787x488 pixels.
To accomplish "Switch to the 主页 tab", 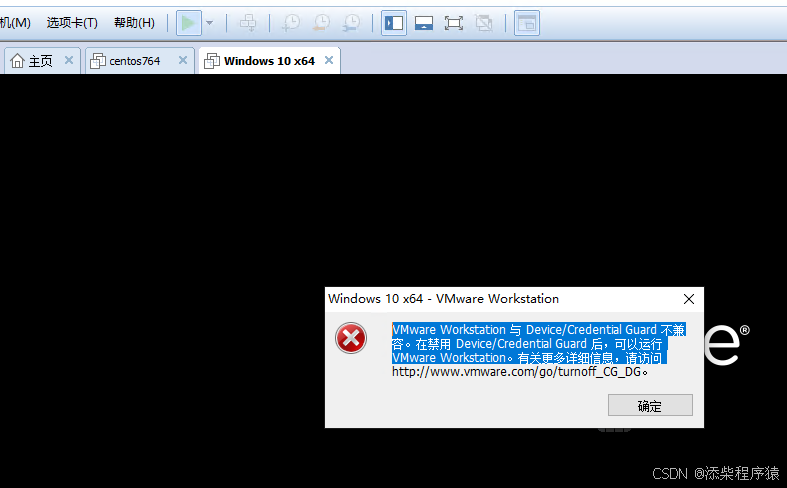I will point(40,61).
